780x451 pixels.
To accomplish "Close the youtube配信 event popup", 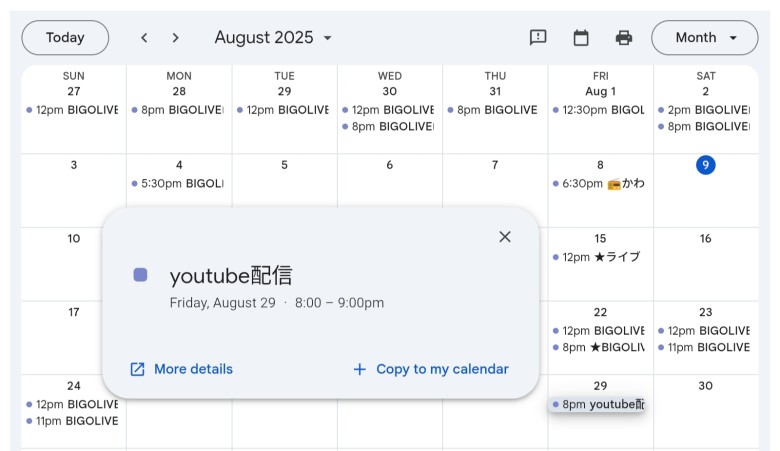I will [505, 237].
